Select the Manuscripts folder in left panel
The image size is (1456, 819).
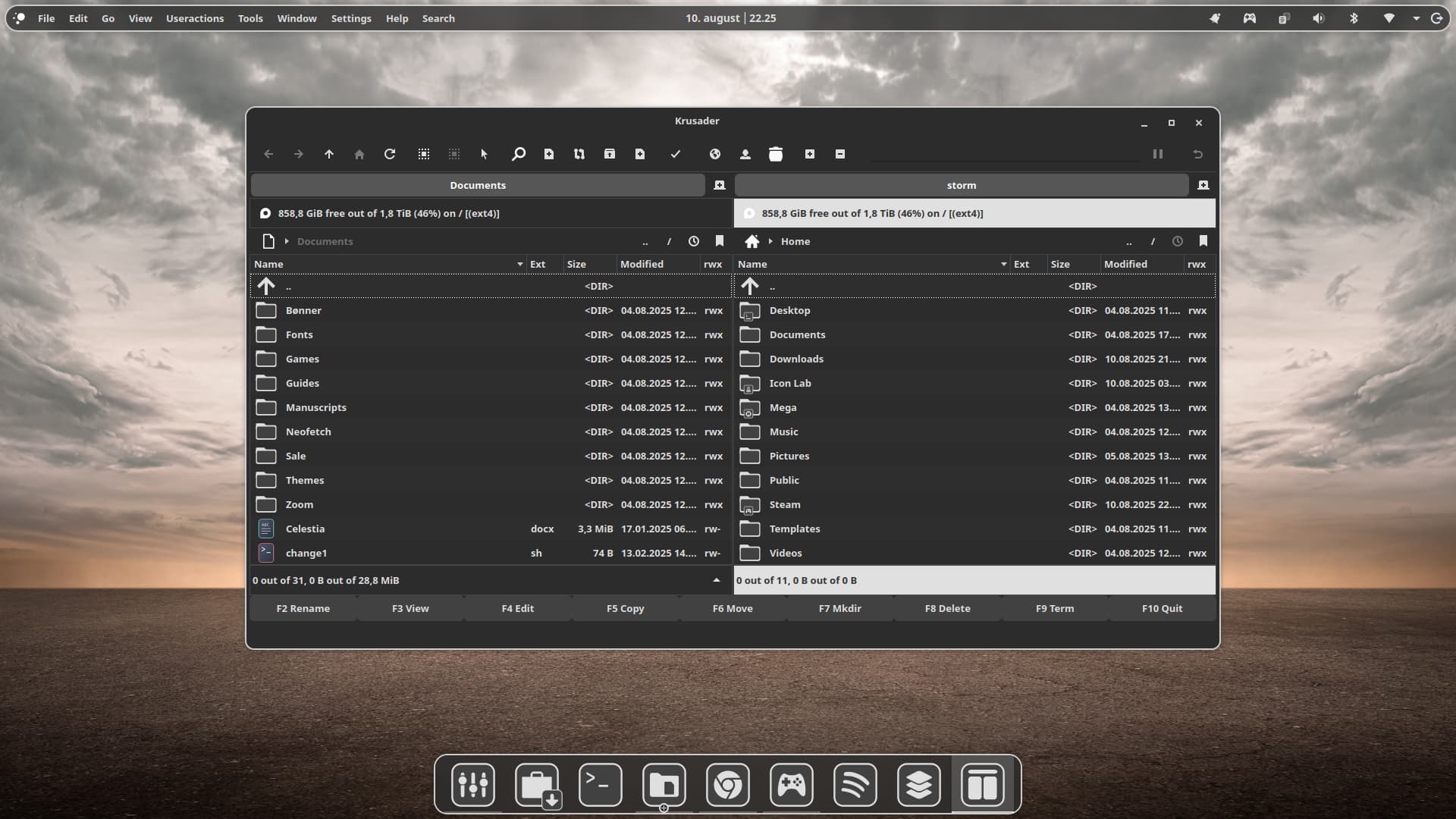[315, 407]
